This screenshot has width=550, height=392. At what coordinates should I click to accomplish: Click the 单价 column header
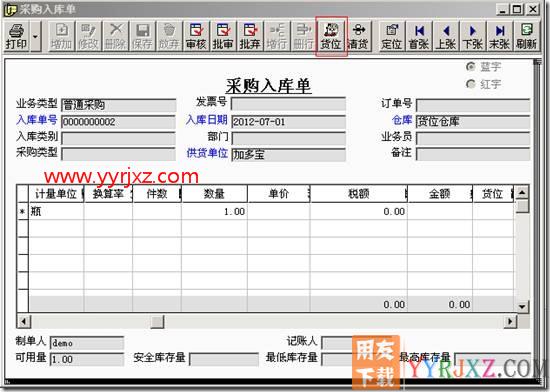279,194
